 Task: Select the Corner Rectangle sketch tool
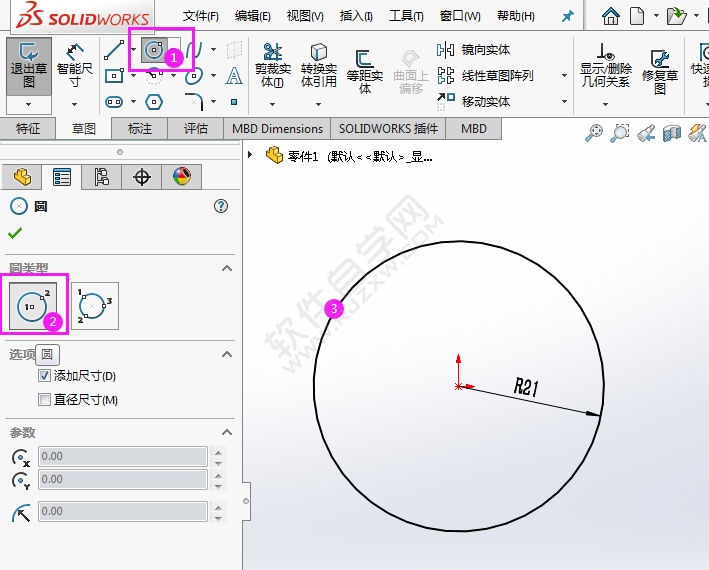(x=114, y=75)
